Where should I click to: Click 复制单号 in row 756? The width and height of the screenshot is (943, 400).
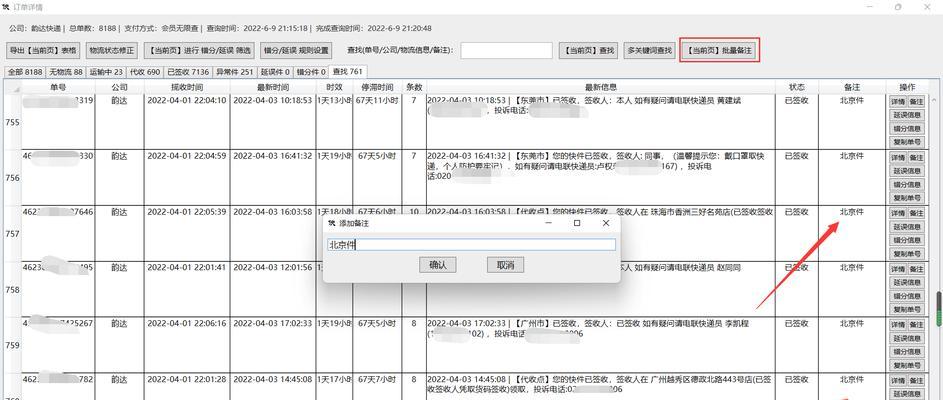[x=907, y=198]
